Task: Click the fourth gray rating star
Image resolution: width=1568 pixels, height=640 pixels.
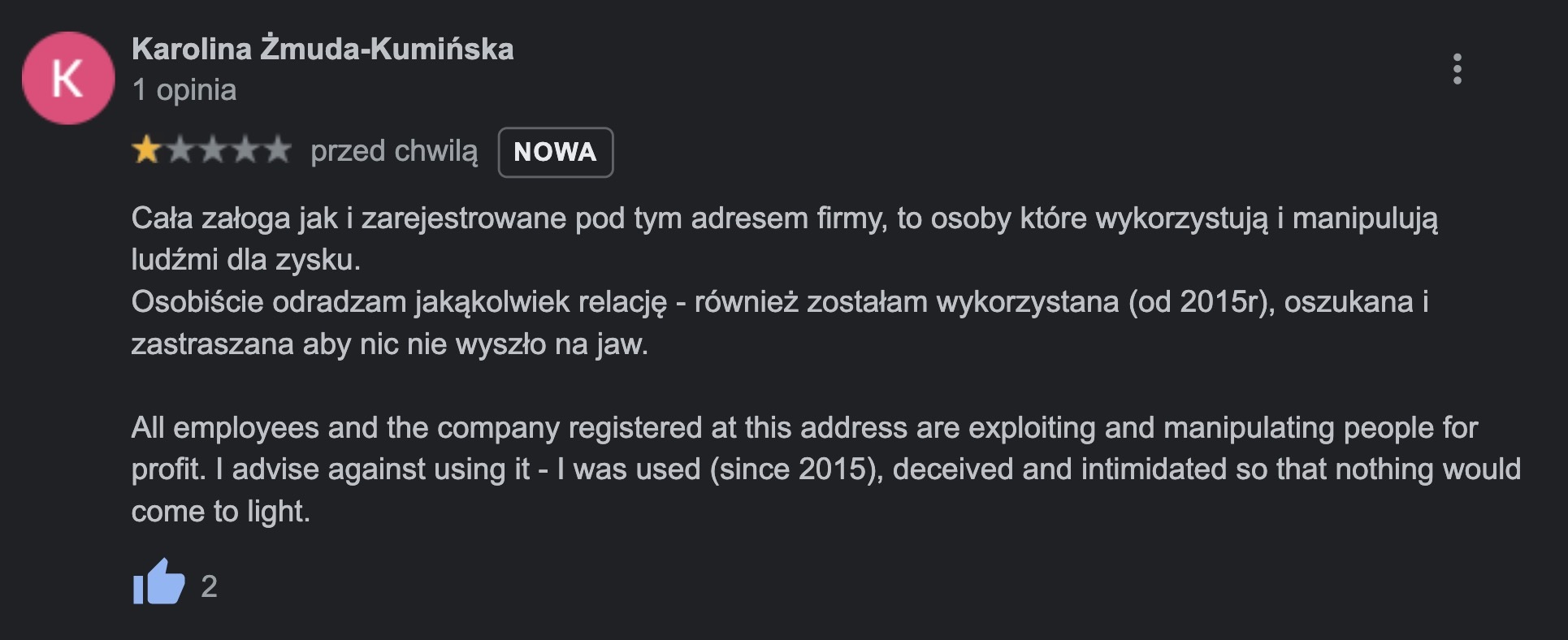Action: click(x=245, y=150)
